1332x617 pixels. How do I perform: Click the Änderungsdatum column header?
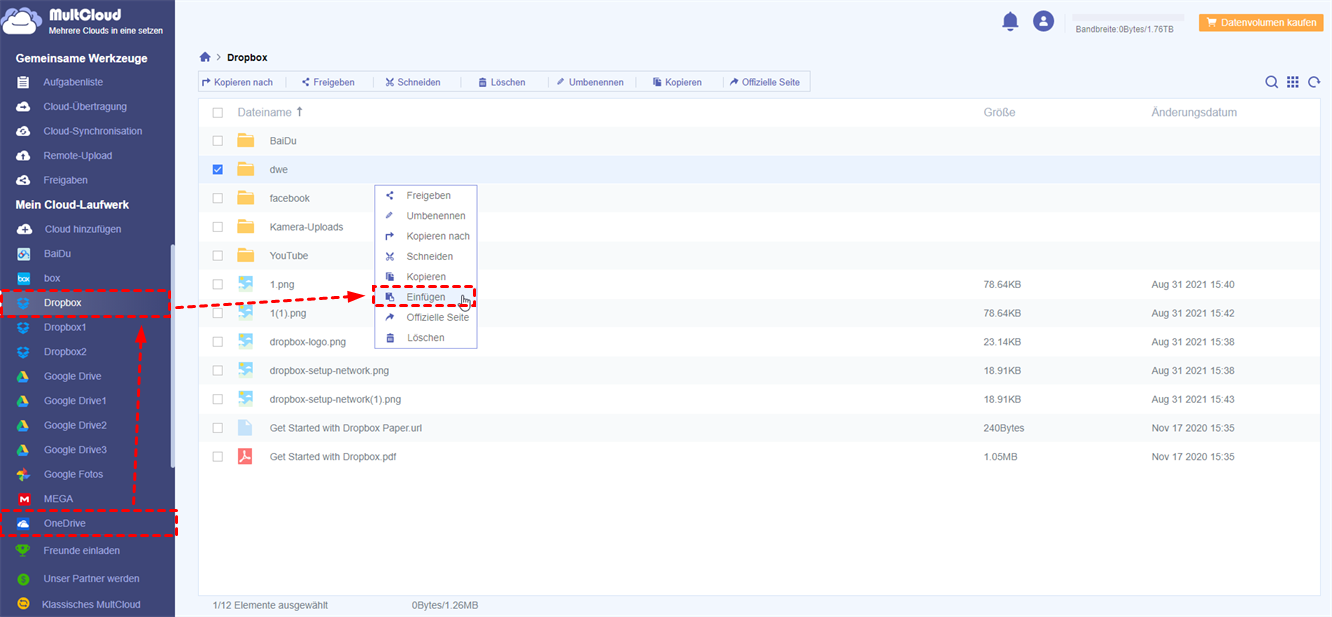tap(1194, 112)
